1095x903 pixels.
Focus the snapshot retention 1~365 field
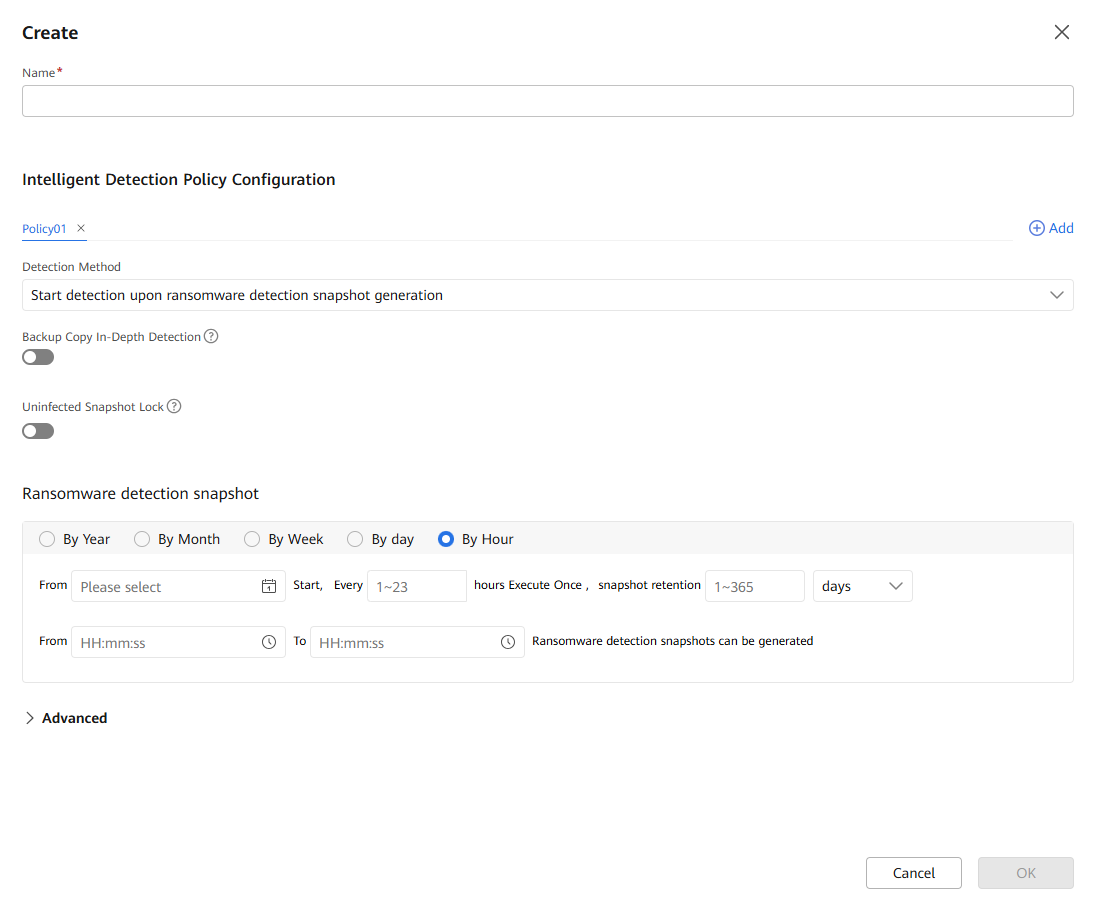[754, 587]
